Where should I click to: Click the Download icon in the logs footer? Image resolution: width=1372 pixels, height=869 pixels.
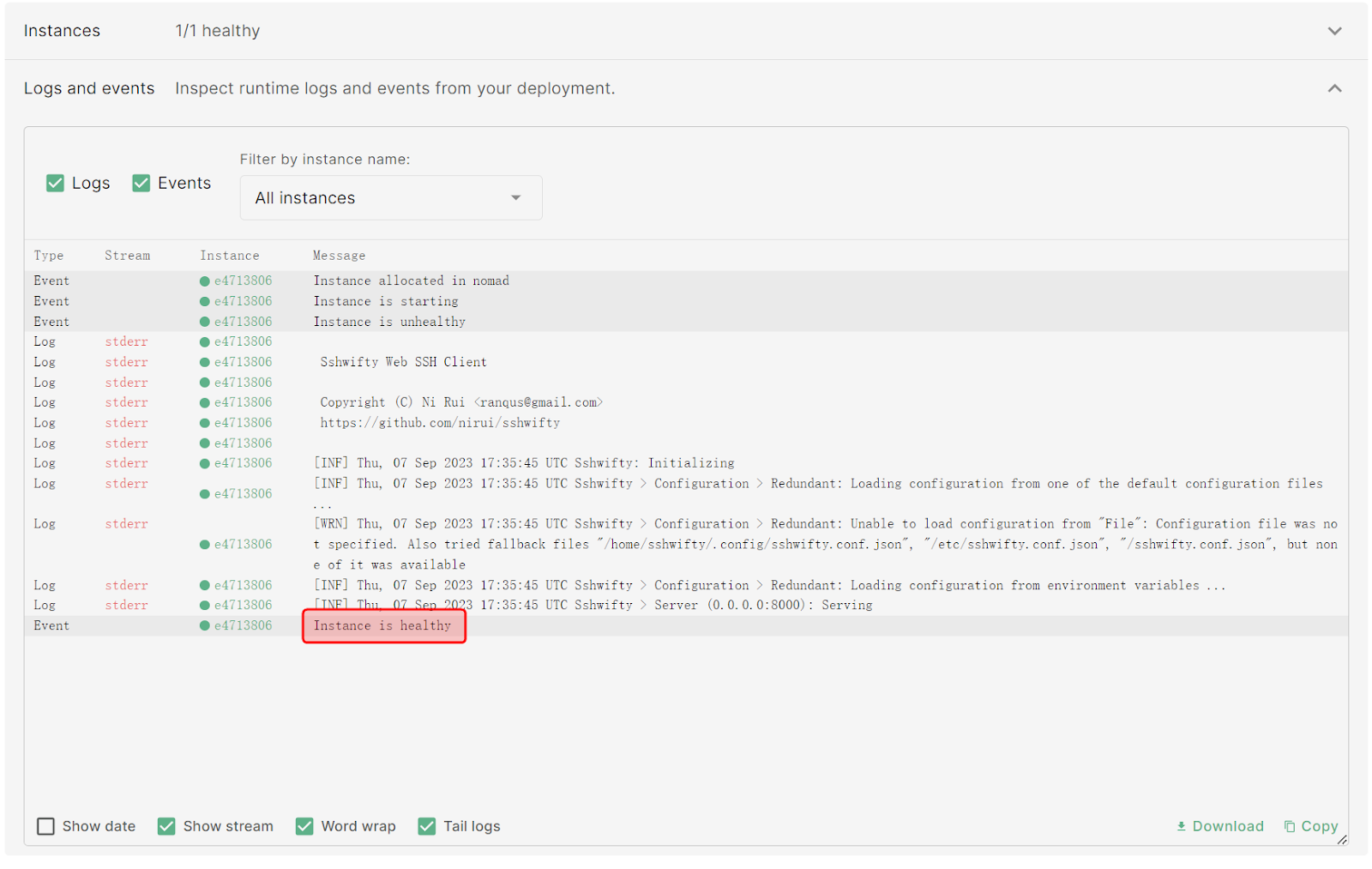pyautogui.click(x=1181, y=826)
